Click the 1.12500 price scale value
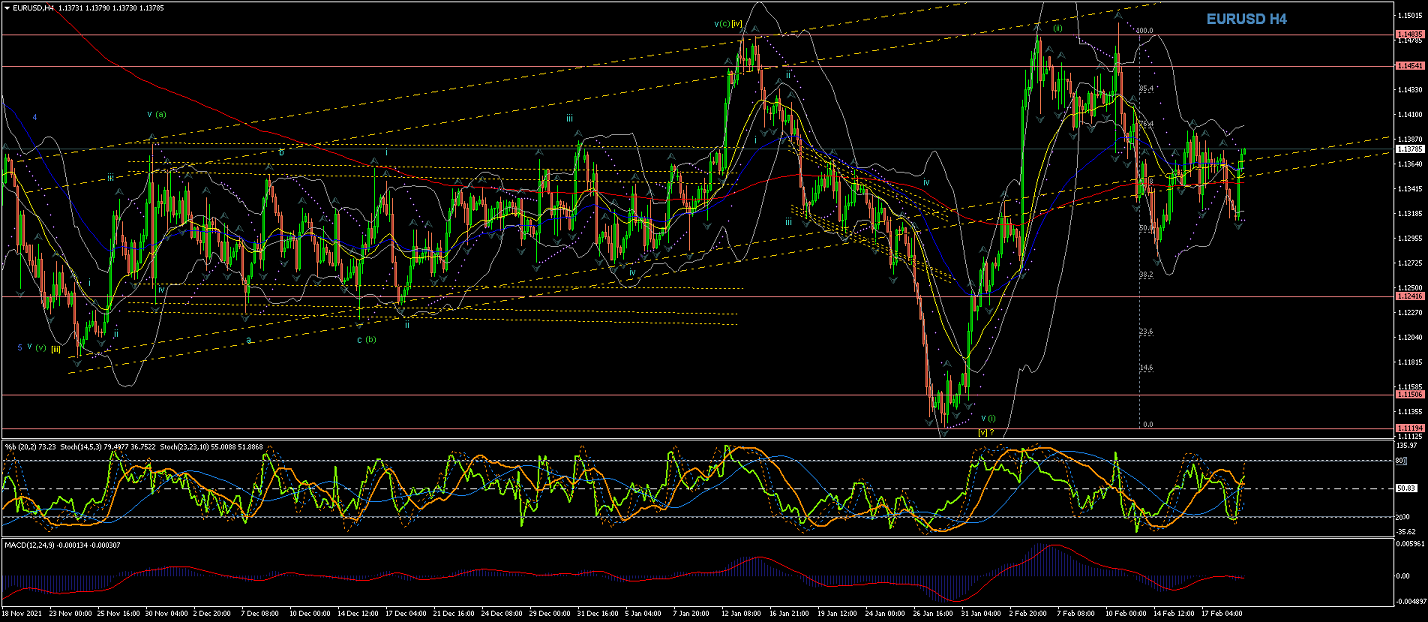This screenshot has height=622, width=1428. point(1408,288)
